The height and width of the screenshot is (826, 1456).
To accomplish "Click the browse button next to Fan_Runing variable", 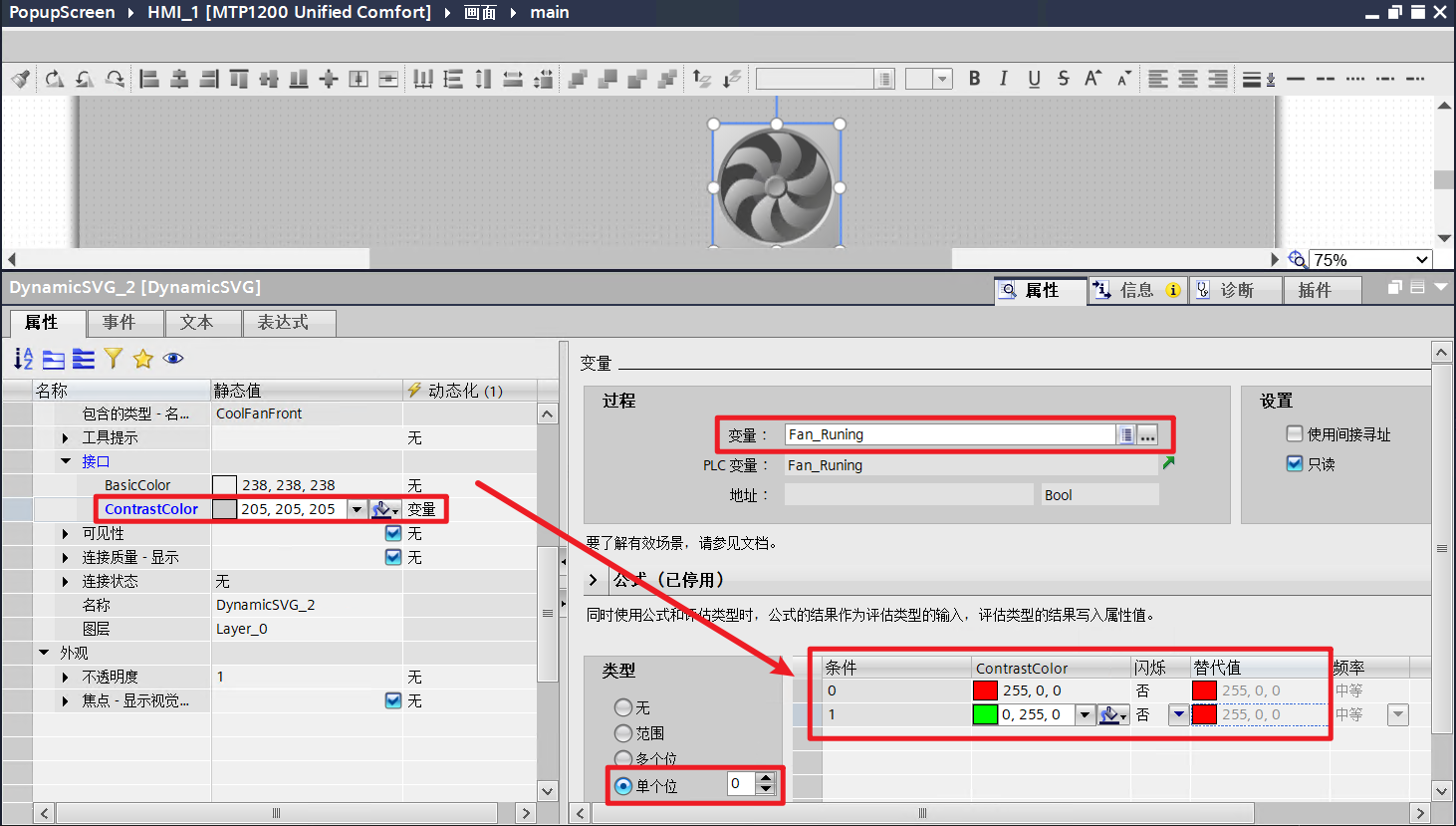I will 1147,434.
